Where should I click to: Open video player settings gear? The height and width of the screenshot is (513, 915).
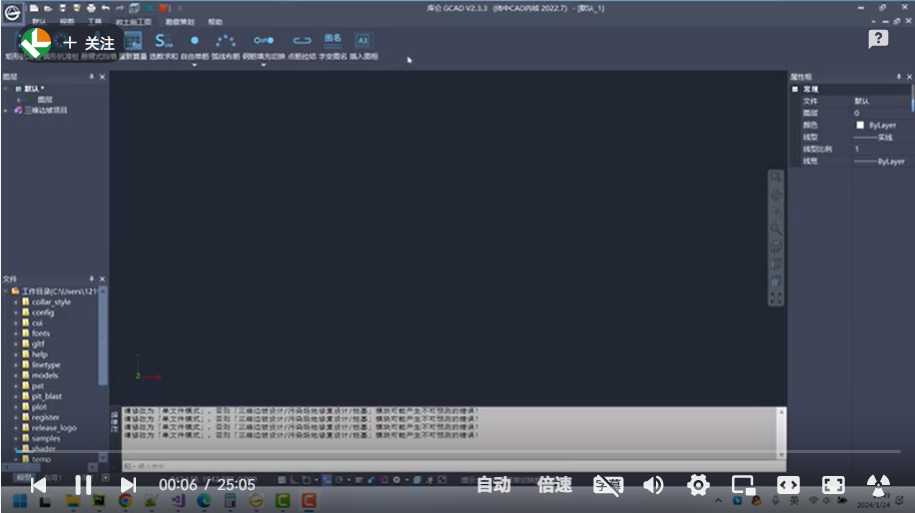pyautogui.click(x=698, y=485)
